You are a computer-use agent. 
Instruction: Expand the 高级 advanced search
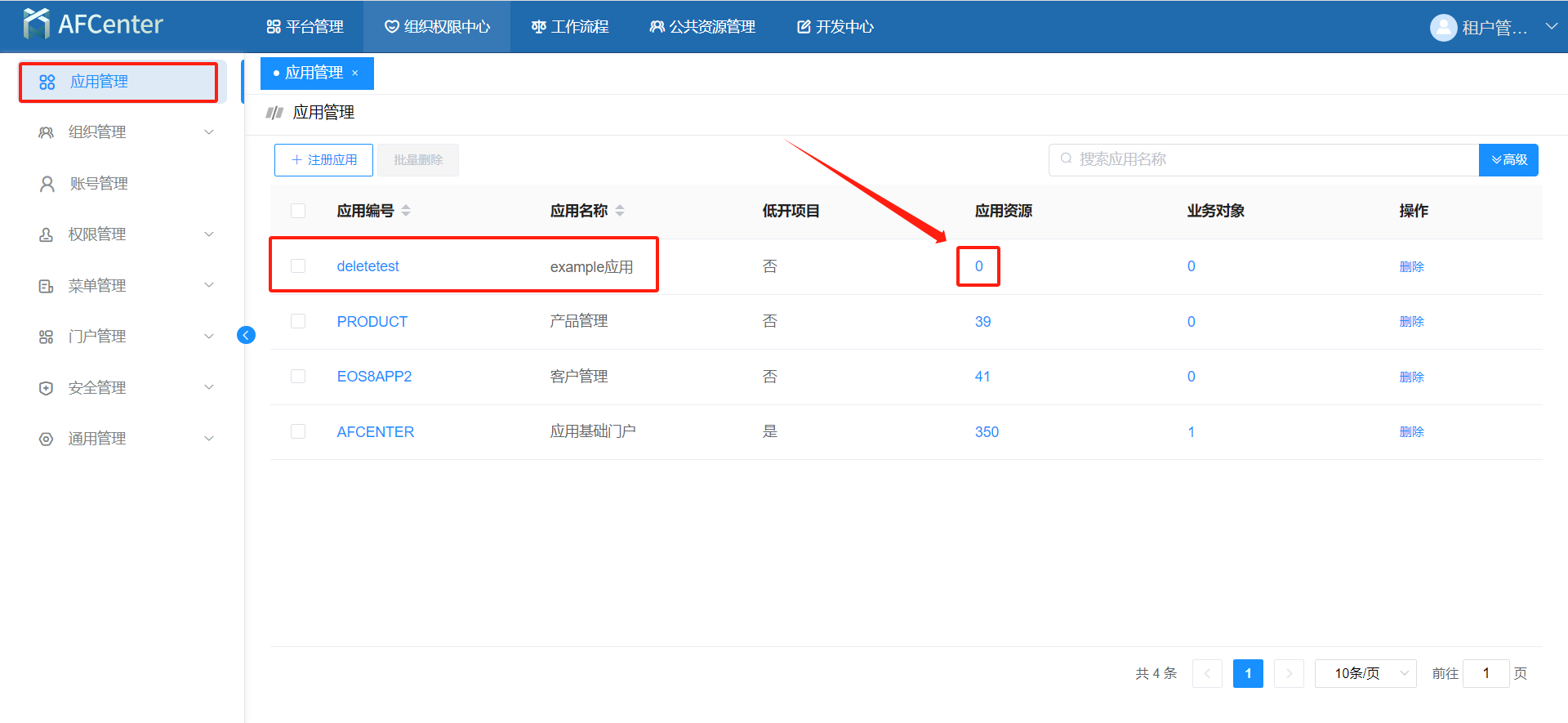pyautogui.click(x=1508, y=160)
